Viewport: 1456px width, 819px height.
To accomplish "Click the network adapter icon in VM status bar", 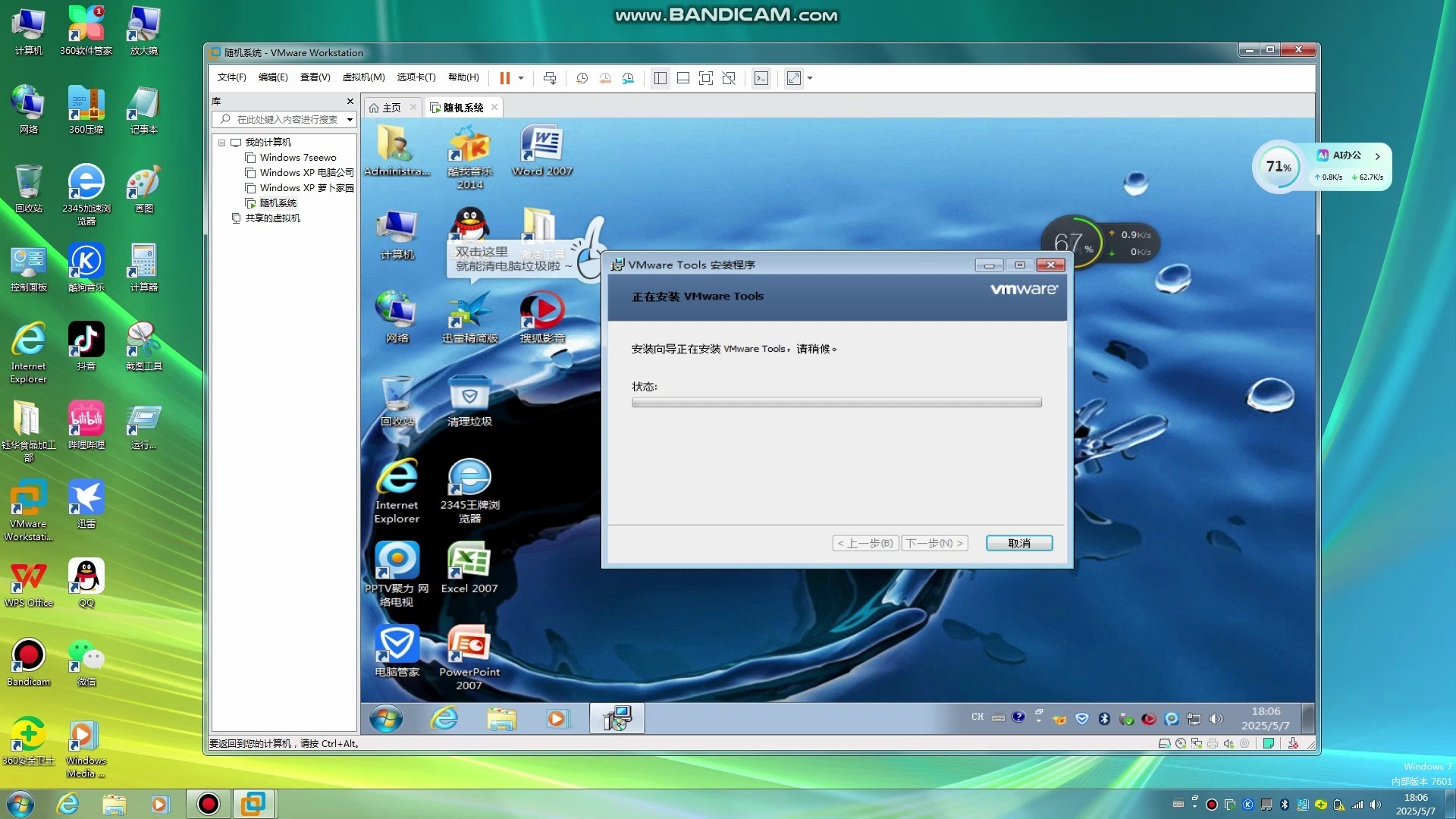I will [x=1197, y=744].
